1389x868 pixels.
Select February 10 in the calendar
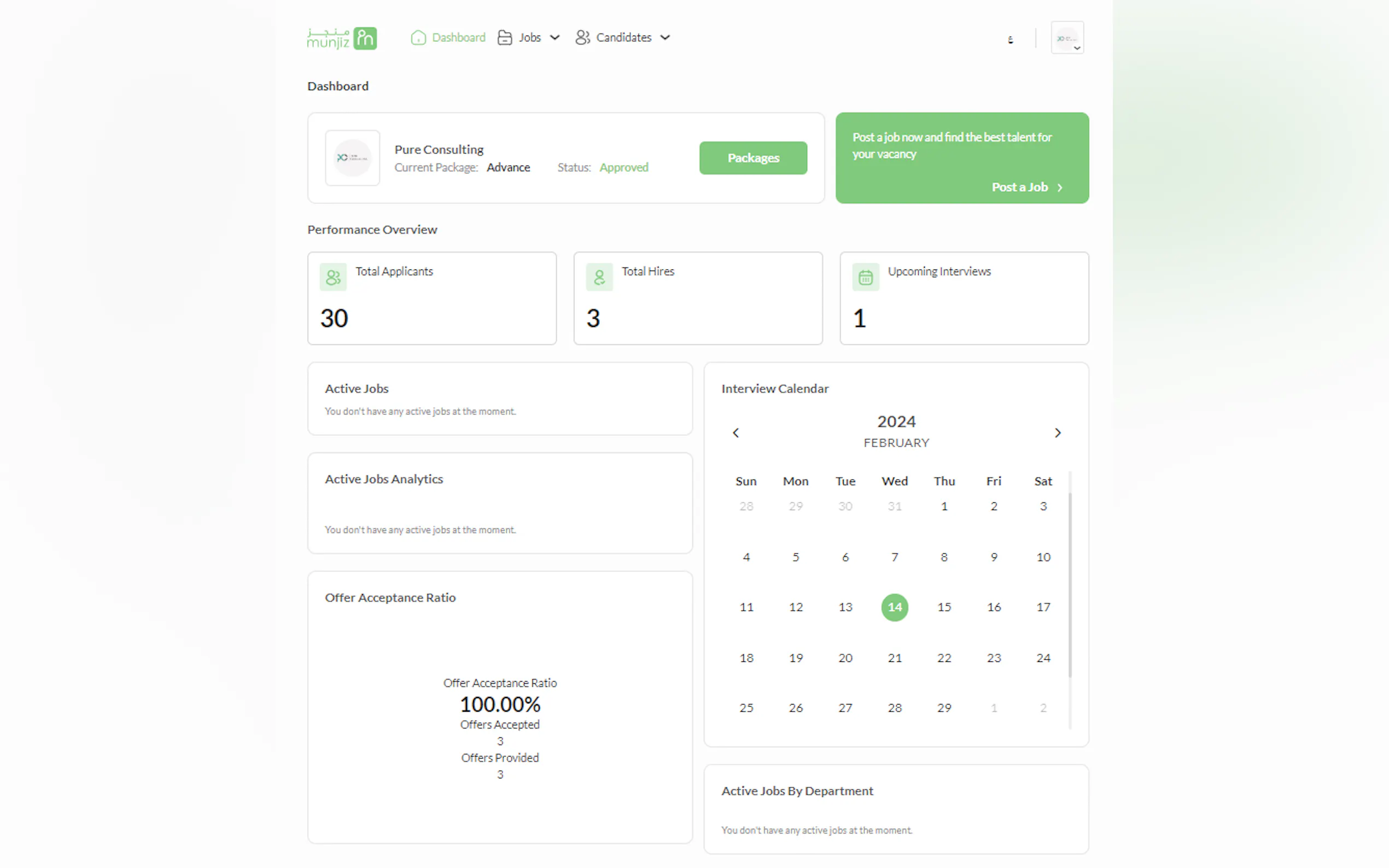tap(1043, 557)
